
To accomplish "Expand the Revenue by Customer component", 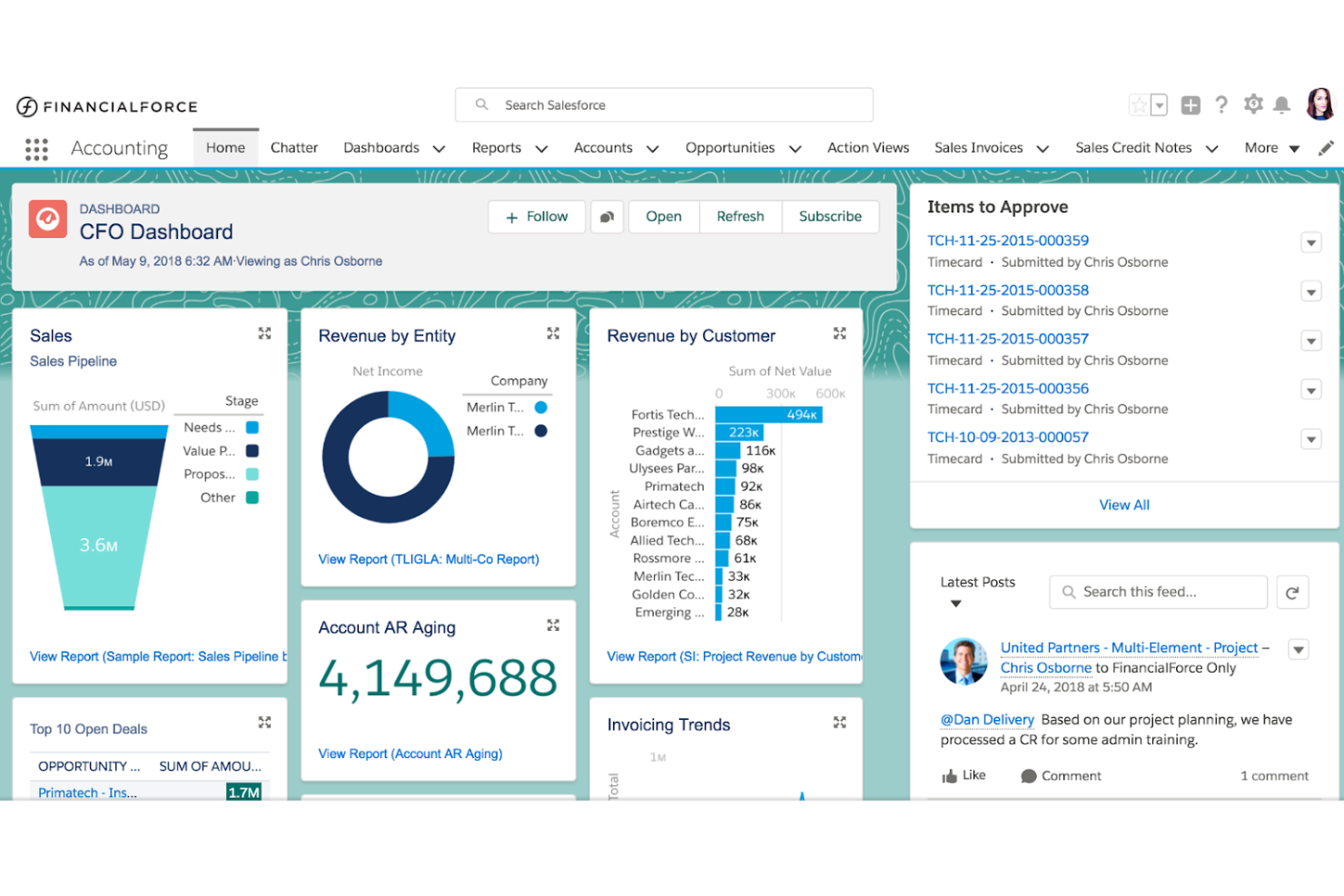I will pyautogui.click(x=840, y=333).
